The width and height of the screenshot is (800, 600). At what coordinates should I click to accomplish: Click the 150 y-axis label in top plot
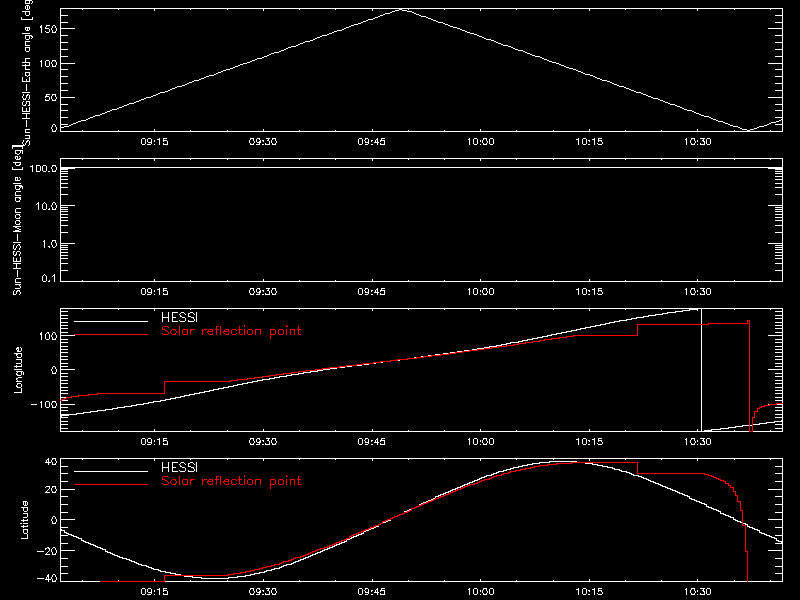click(48, 29)
